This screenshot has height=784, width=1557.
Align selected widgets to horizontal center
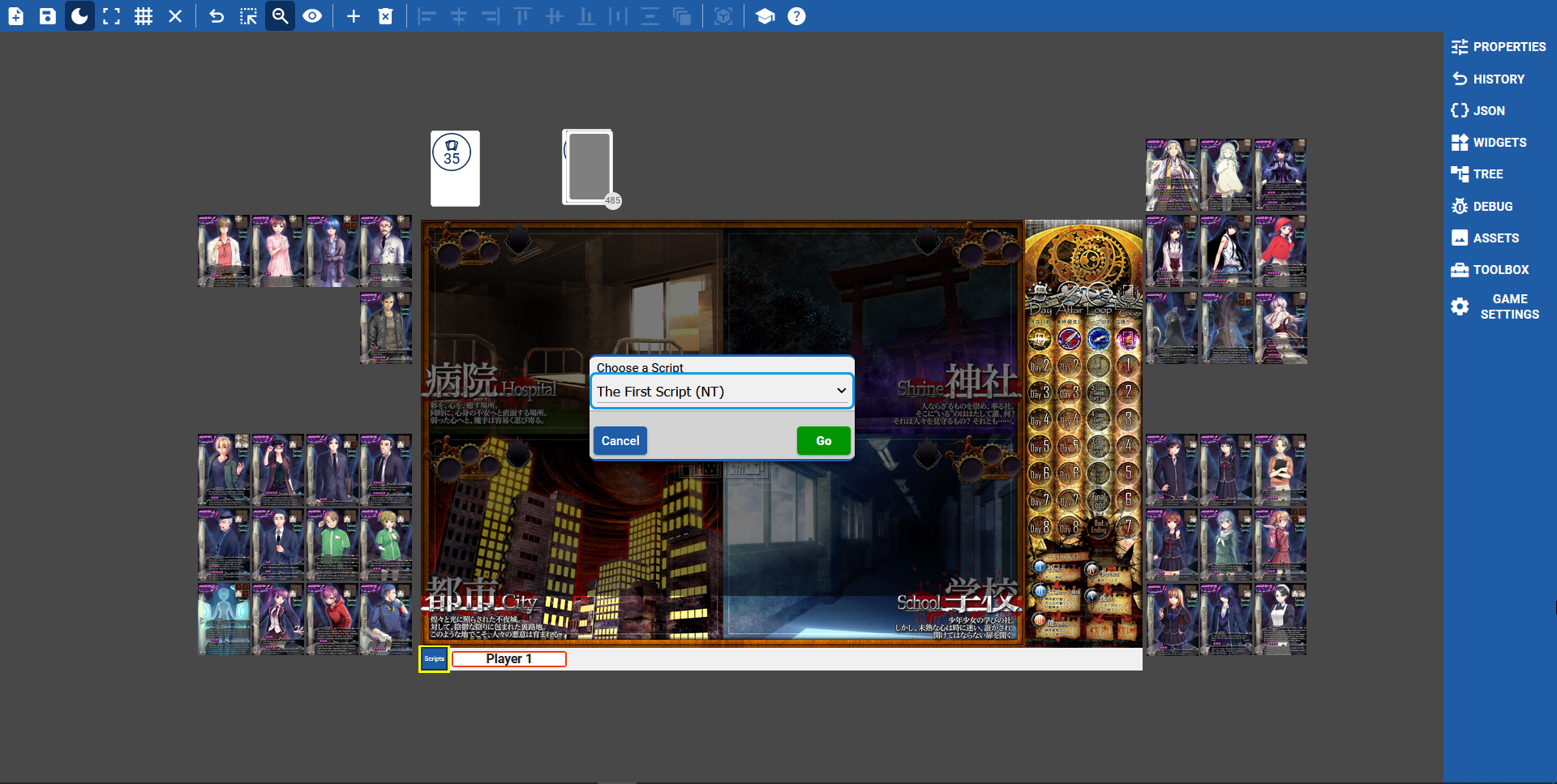tap(459, 16)
